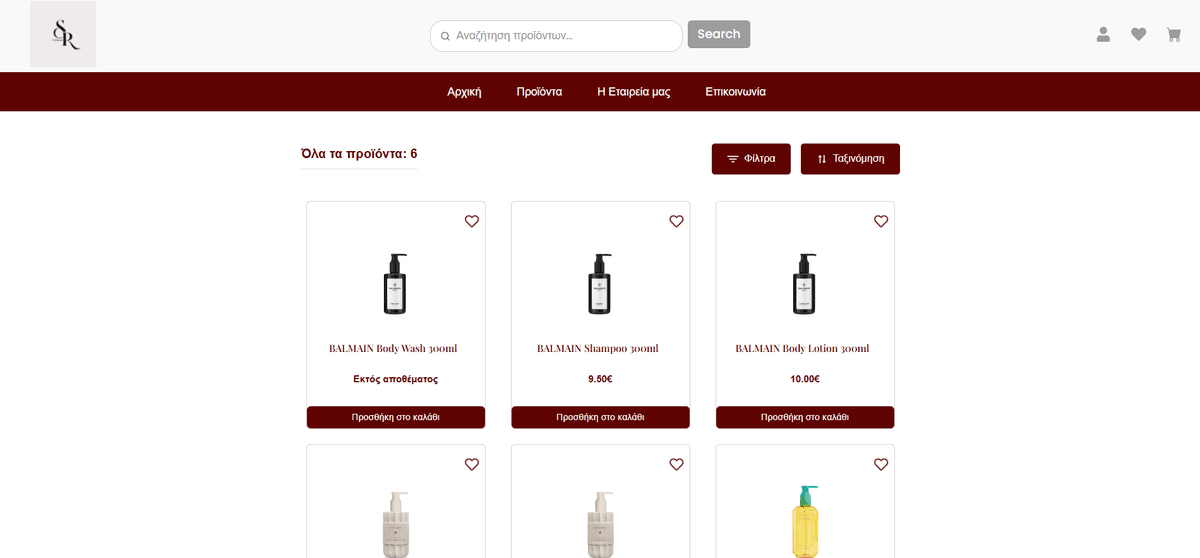Favorite the BALMAIN Body Wash 300ml
The height and width of the screenshot is (558, 1200).
coord(472,221)
